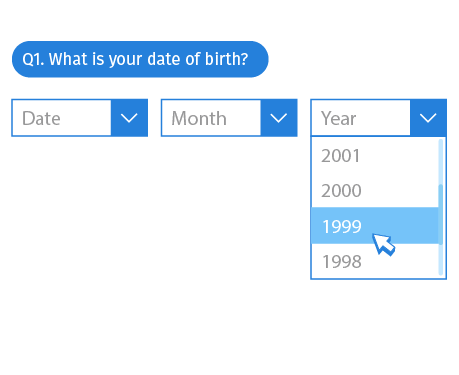
Task: Click blank space right of 2001 option
Action: [x=400, y=155]
